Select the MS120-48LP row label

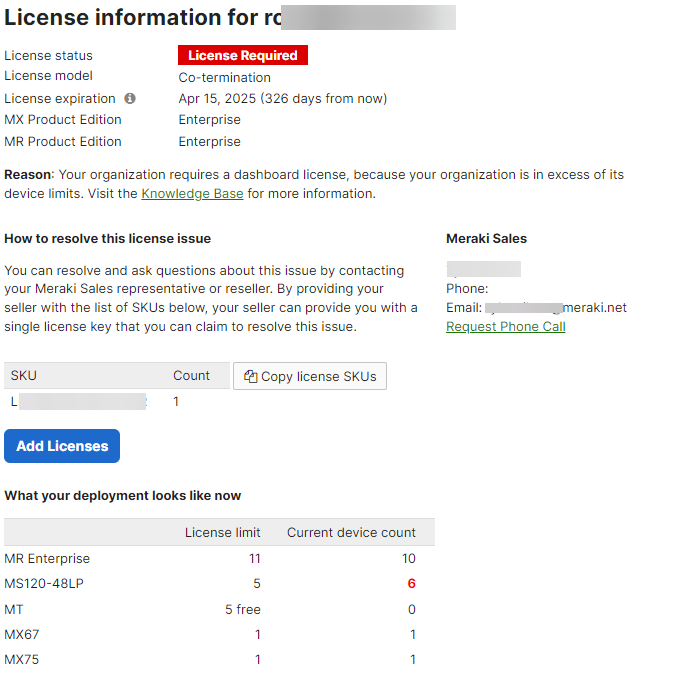pos(44,584)
